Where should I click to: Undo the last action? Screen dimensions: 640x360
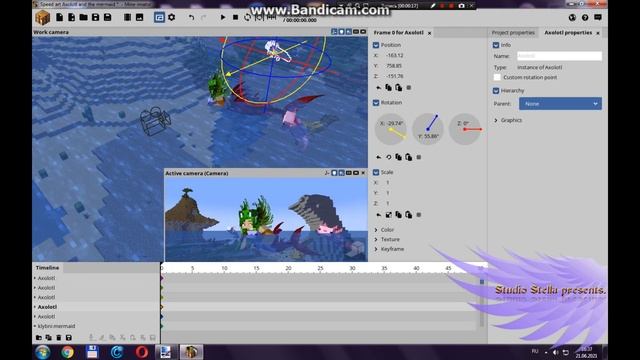pos(191,18)
